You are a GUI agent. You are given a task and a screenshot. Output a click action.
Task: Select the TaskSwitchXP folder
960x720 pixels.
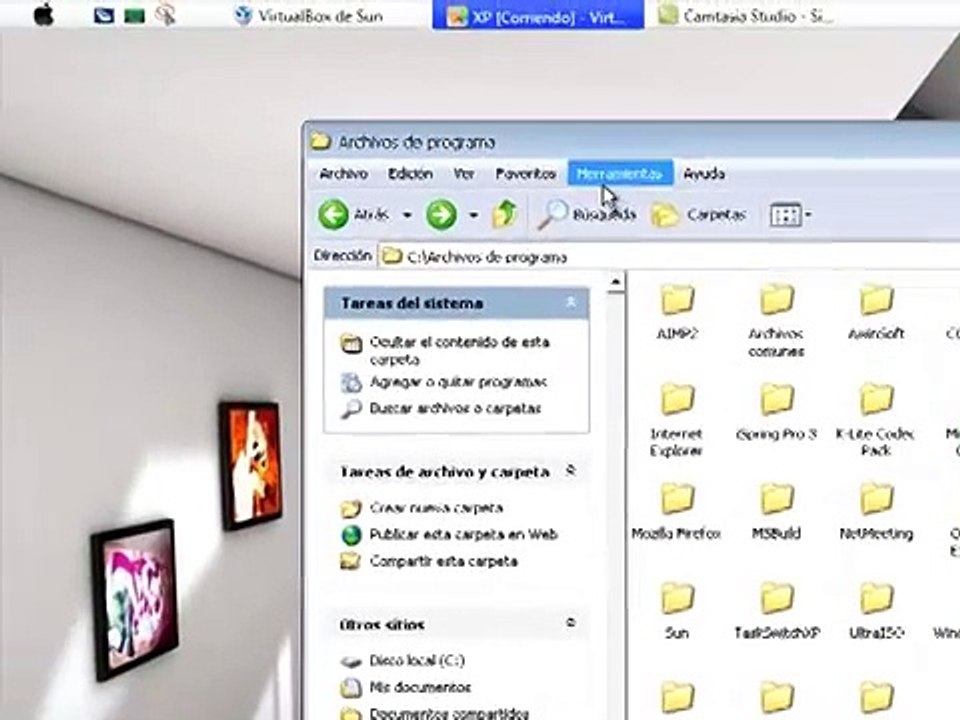(776, 610)
